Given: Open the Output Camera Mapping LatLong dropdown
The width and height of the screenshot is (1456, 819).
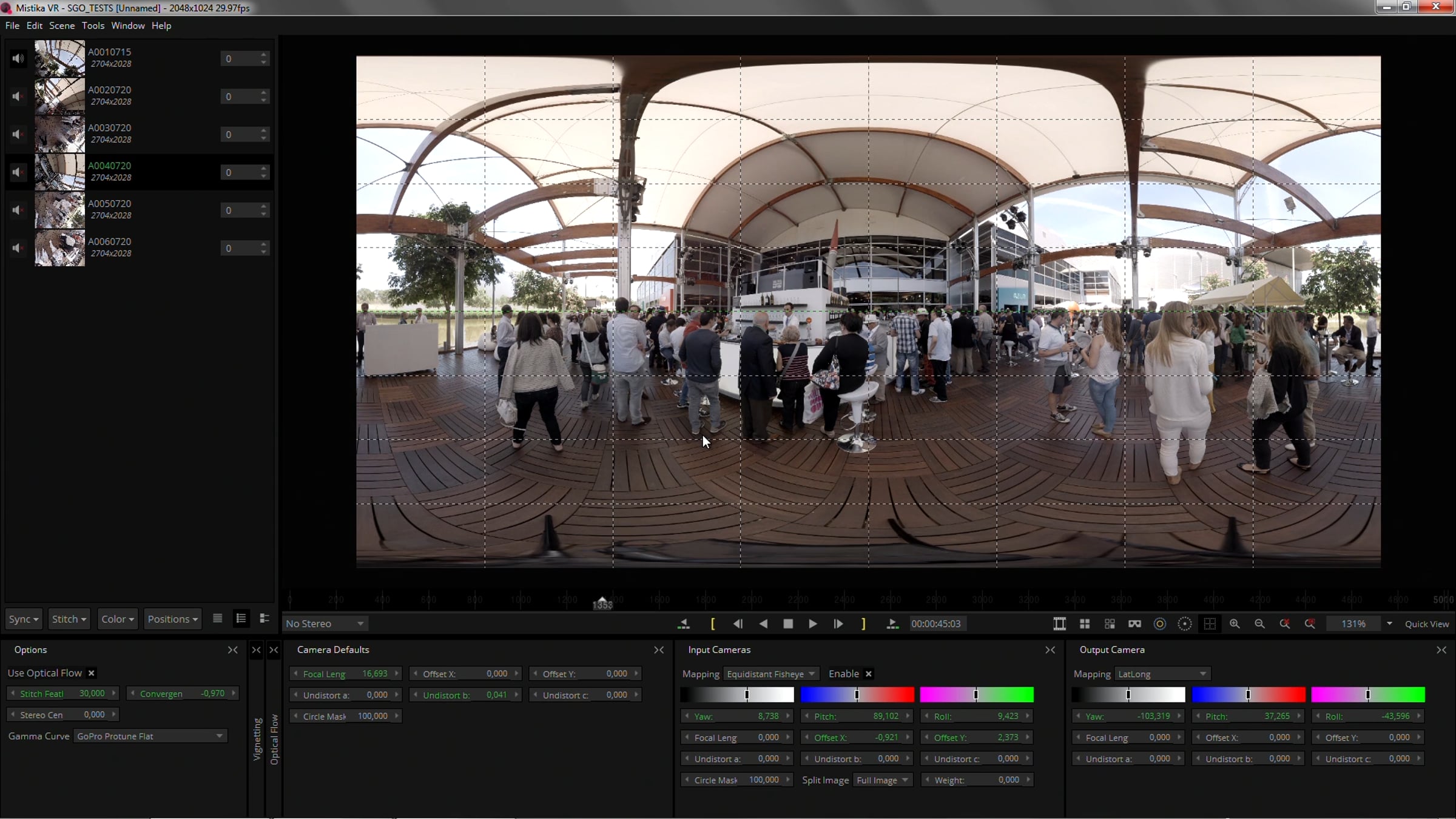Looking at the screenshot, I should (x=1161, y=674).
